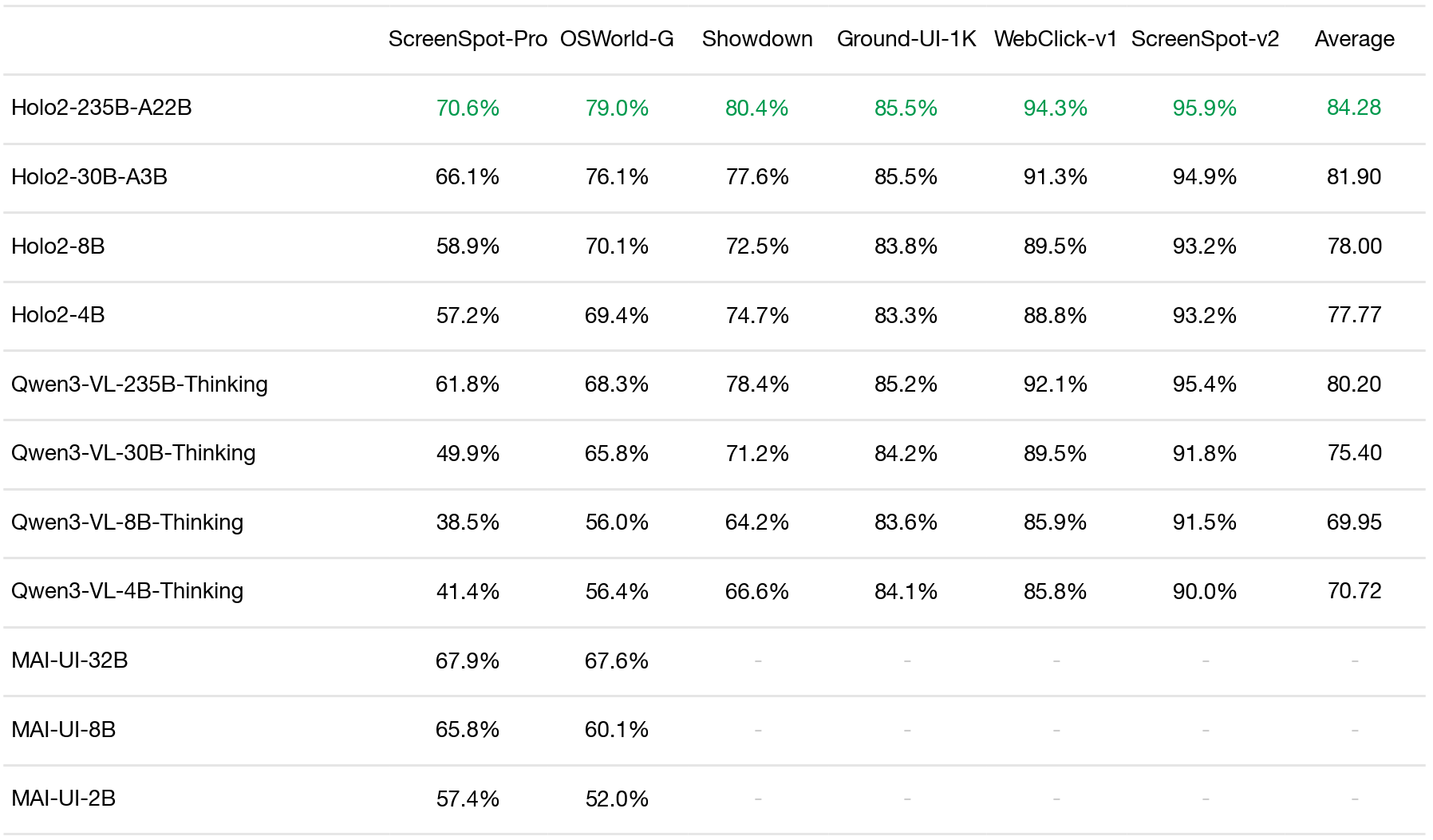Click the Qwen3-VL-4B-Thinking model name
This screenshot has width=1433, height=840.
tap(127, 591)
